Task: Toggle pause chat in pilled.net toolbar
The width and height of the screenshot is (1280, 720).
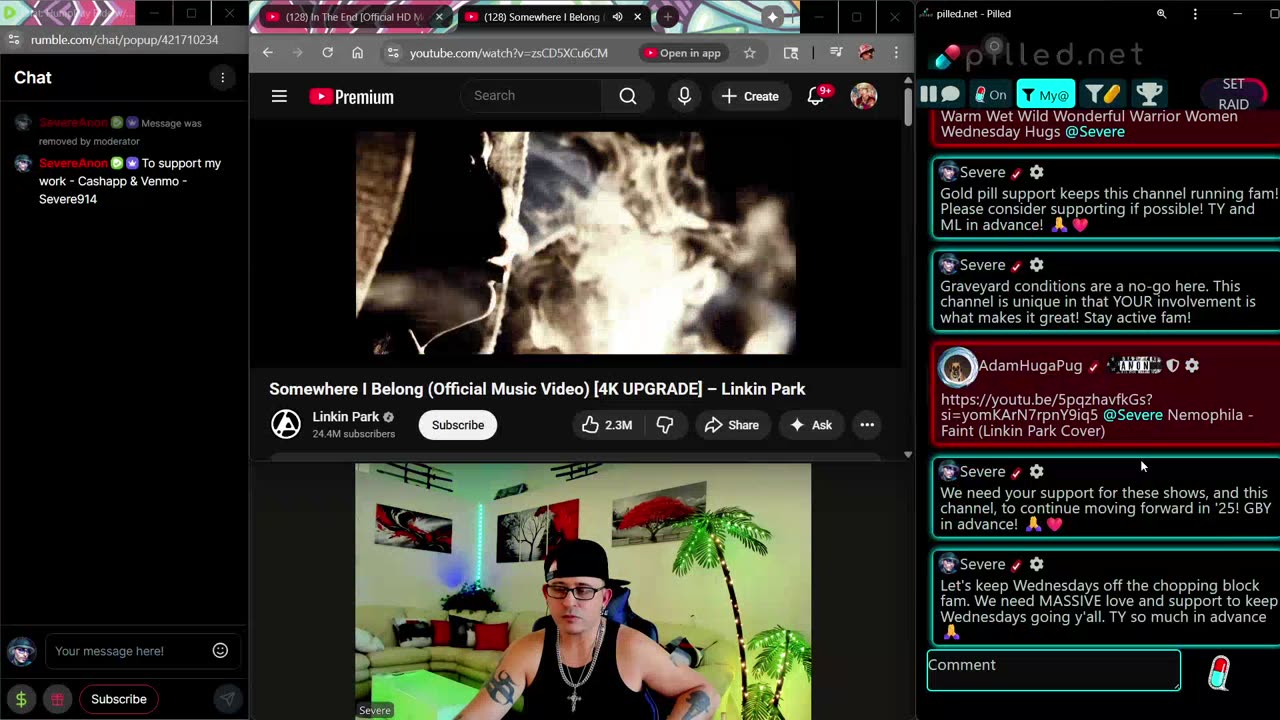Action: [x=940, y=94]
